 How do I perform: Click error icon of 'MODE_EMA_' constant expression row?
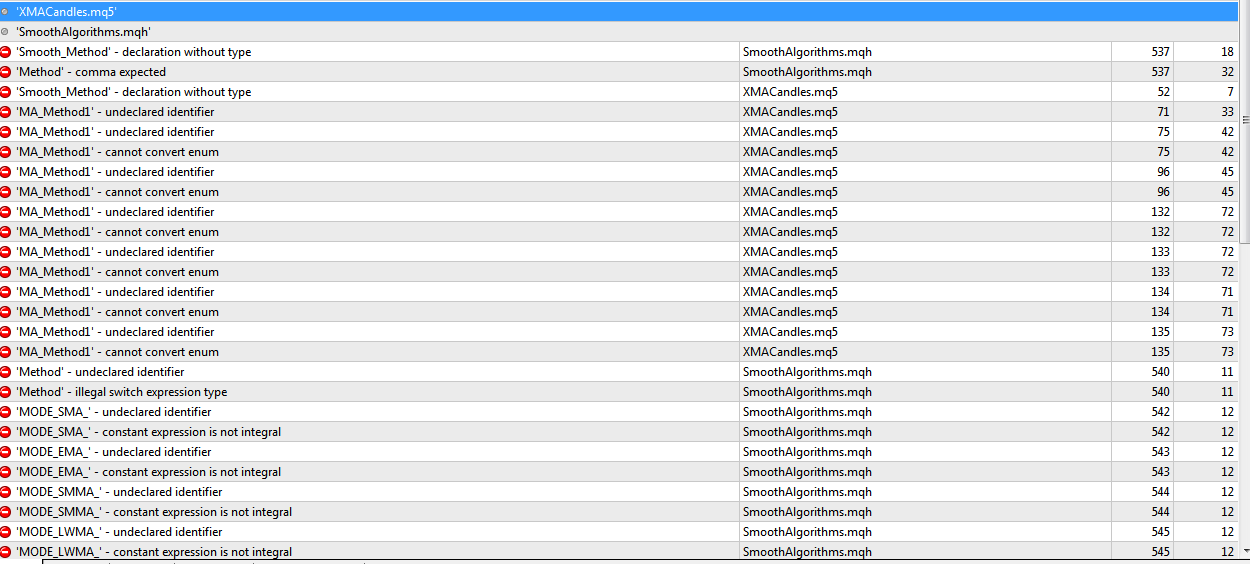[6, 471]
